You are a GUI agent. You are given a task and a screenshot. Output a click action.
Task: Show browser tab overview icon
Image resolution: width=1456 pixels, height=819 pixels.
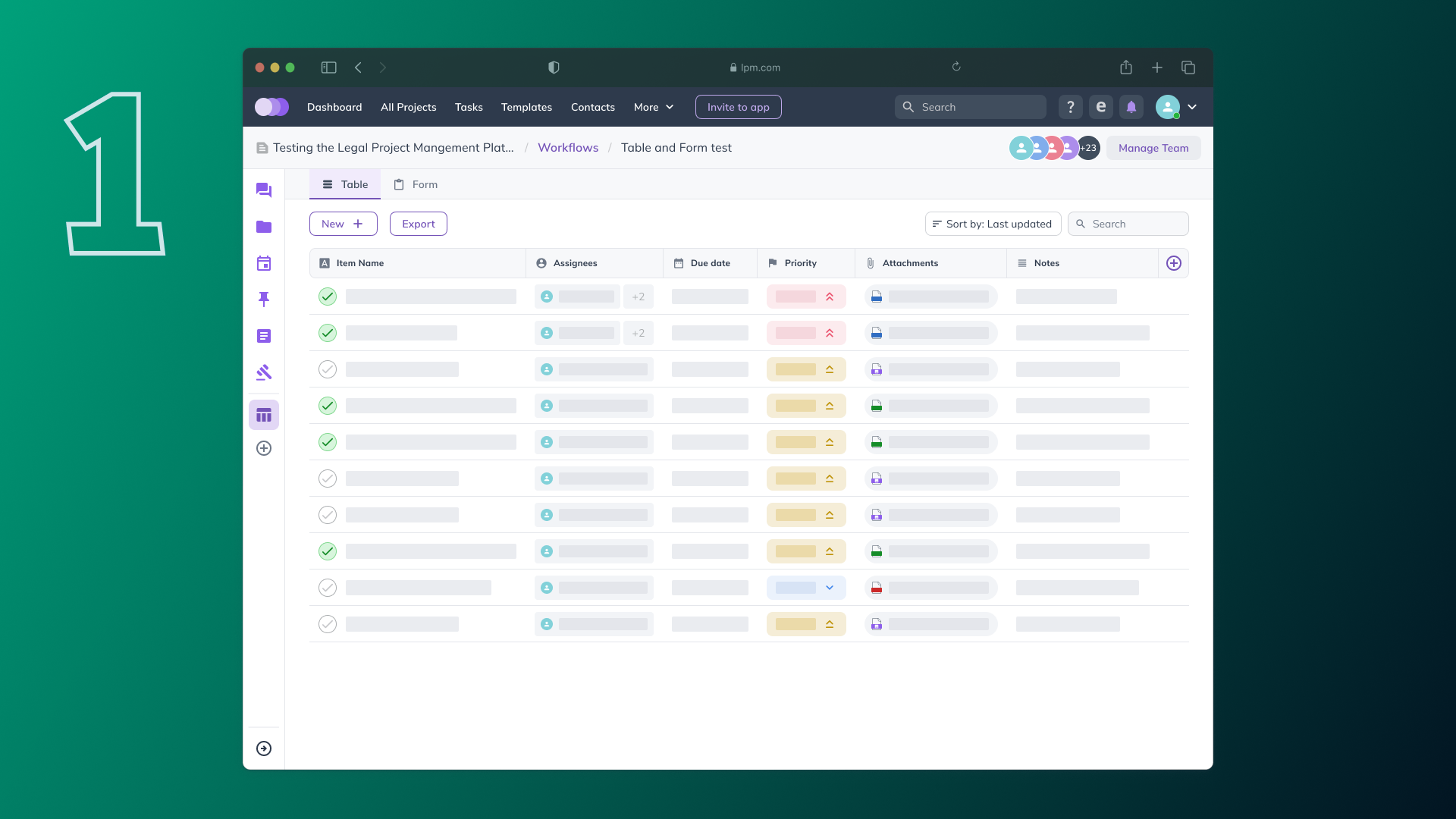(x=1188, y=67)
